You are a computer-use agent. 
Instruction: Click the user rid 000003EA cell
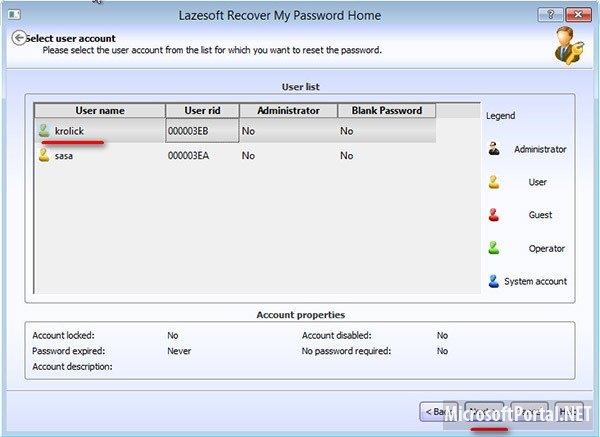point(188,156)
